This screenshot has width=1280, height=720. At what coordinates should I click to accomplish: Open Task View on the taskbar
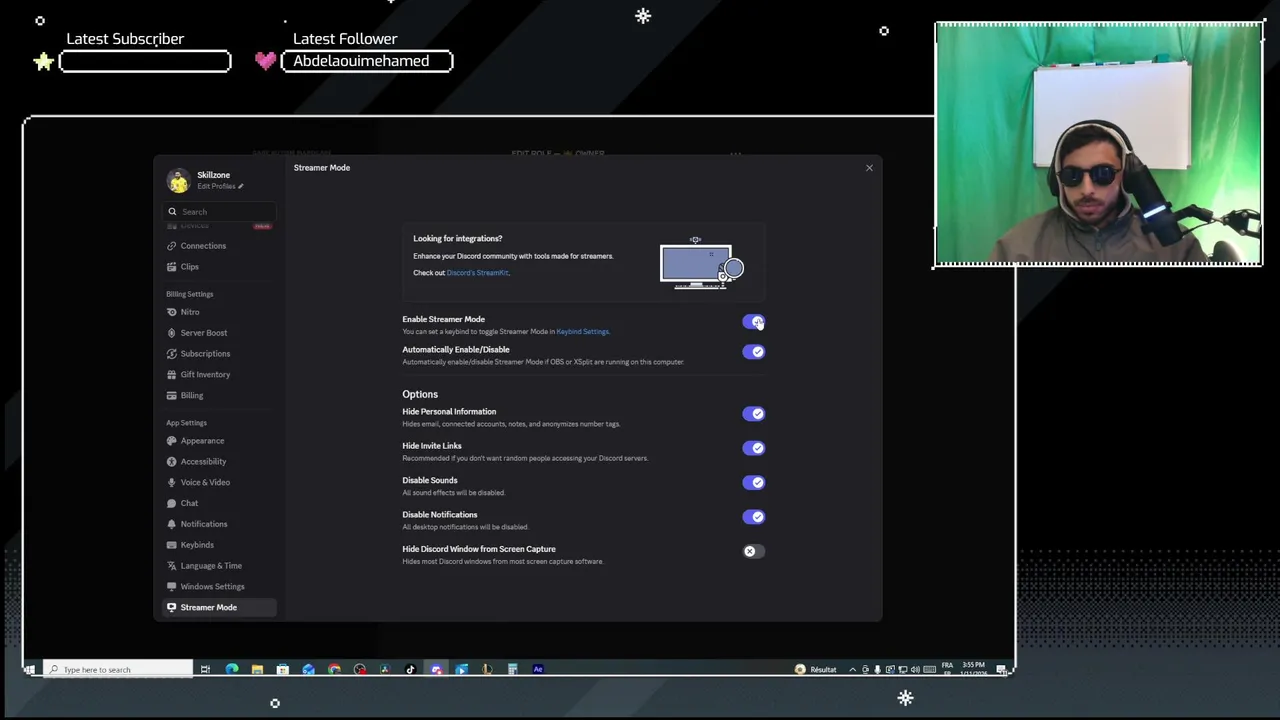coord(205,669)
